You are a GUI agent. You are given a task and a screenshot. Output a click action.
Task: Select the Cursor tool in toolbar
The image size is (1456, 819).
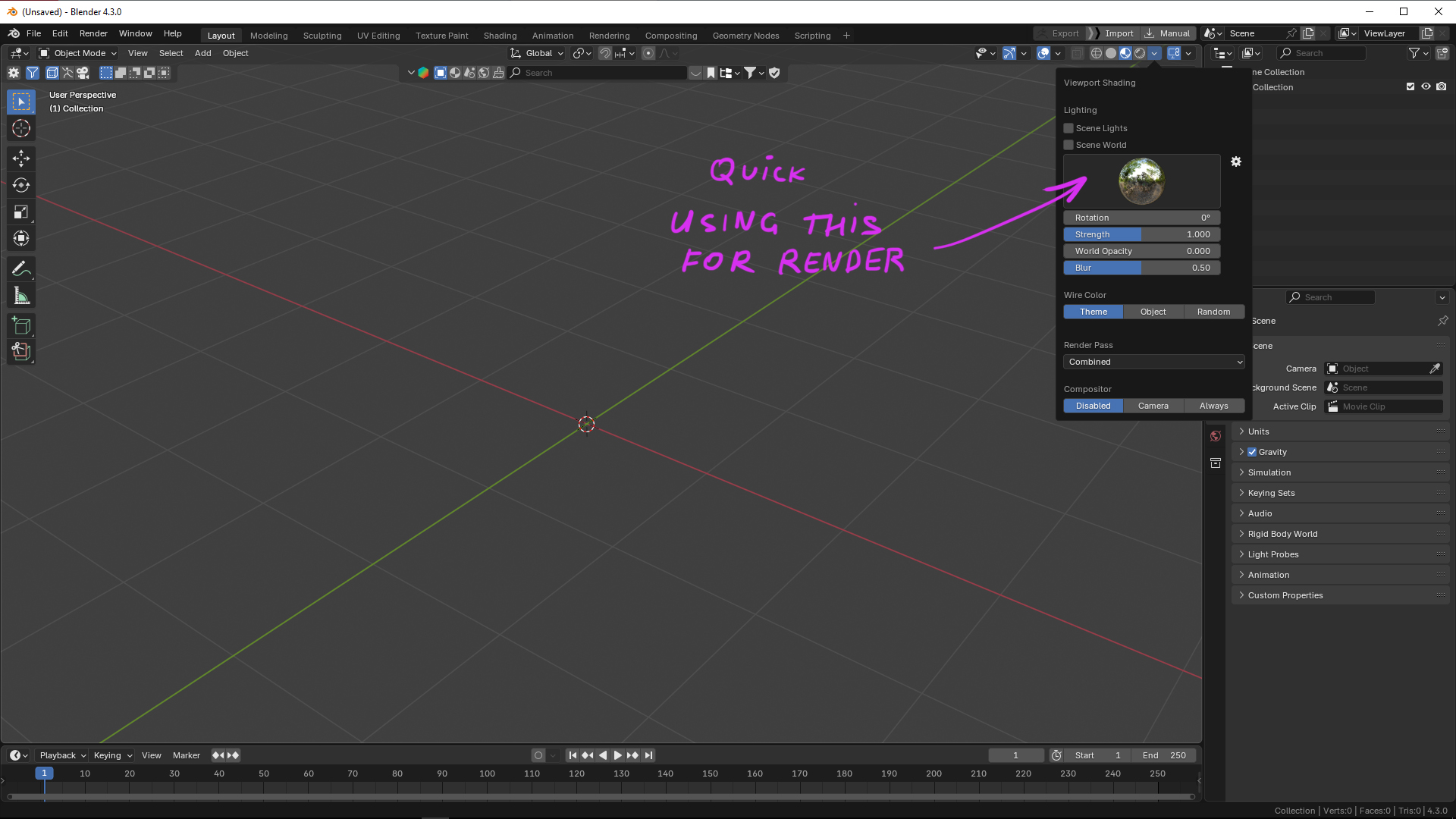pyautogui.click(x=21, y=128)
